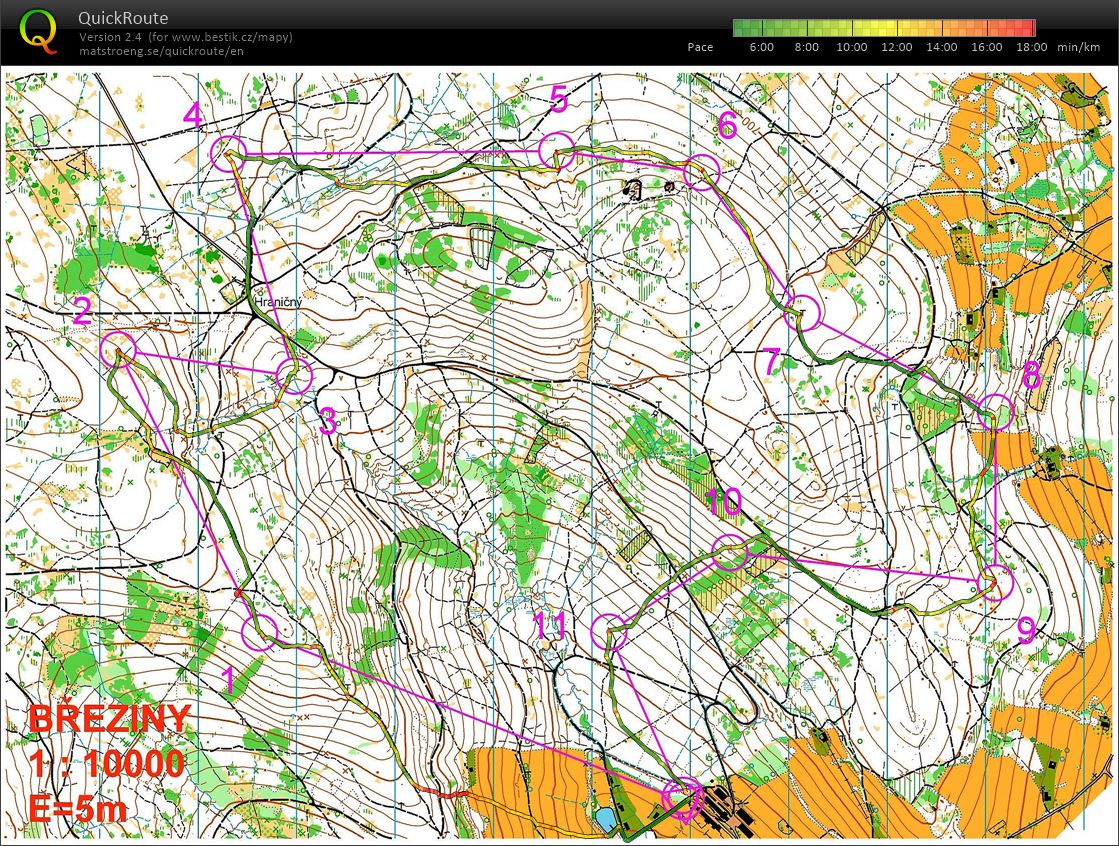Select the circle for control 1
1119x846 pixels.
tap(260, 633)
